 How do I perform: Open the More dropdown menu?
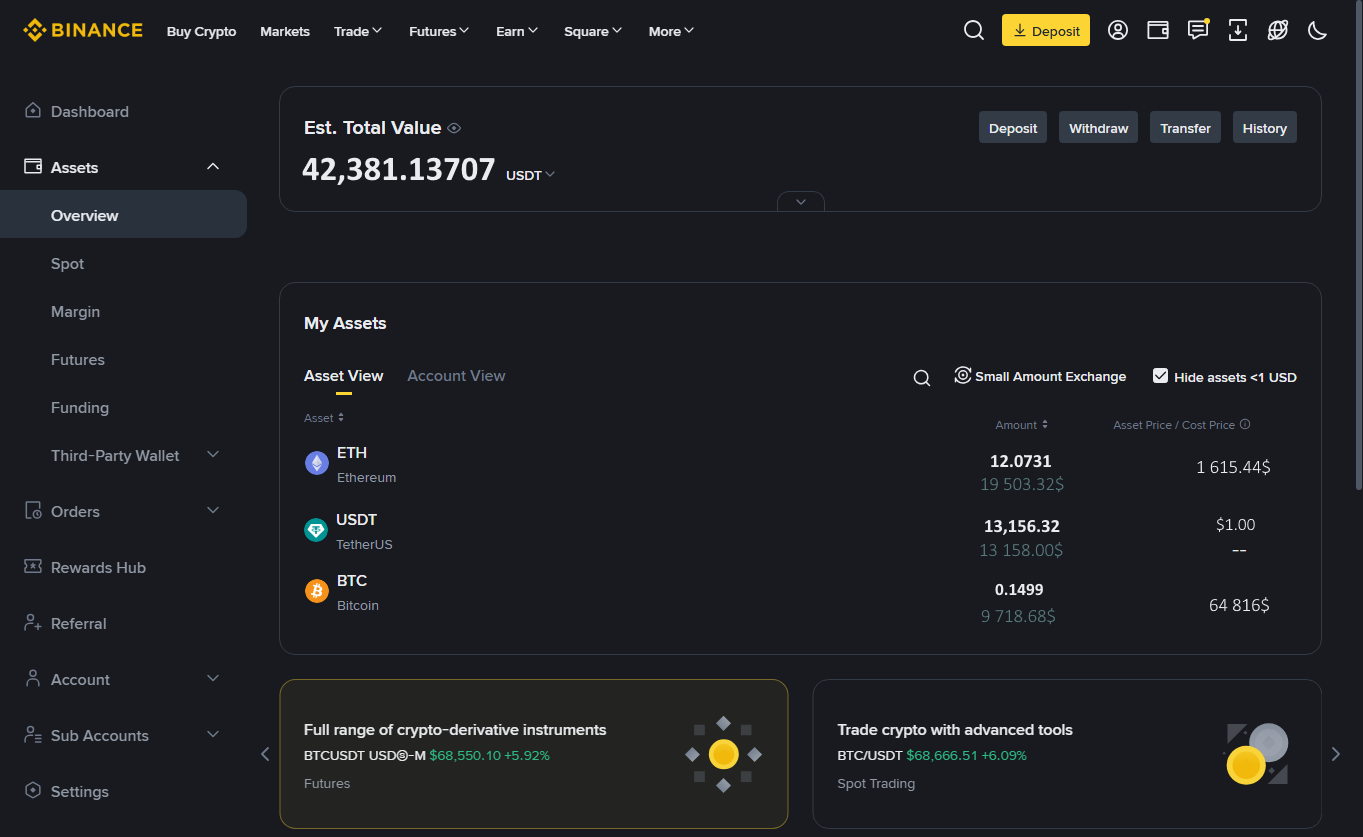click(x=671, y=31)
